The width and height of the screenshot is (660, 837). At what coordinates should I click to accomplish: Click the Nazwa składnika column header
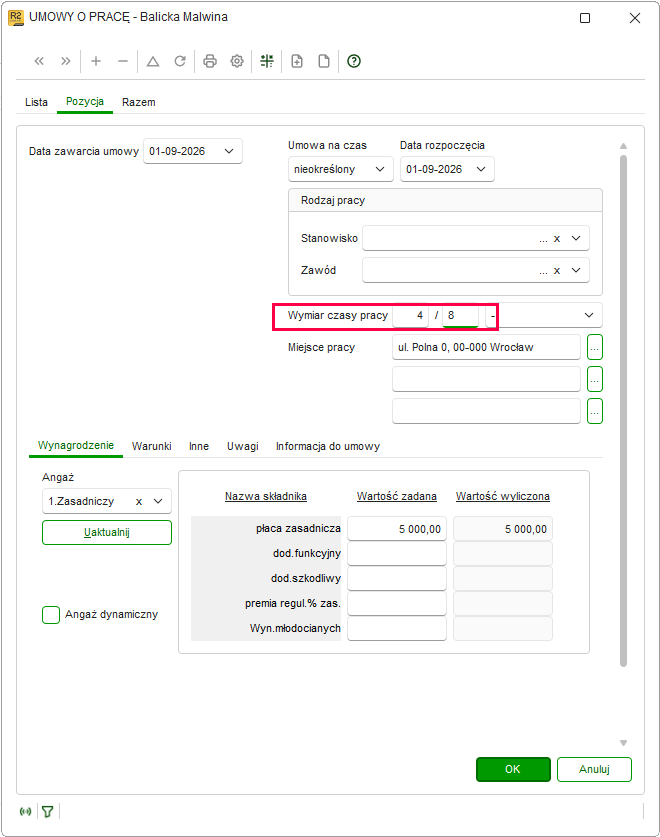click(x=266, y=496)
